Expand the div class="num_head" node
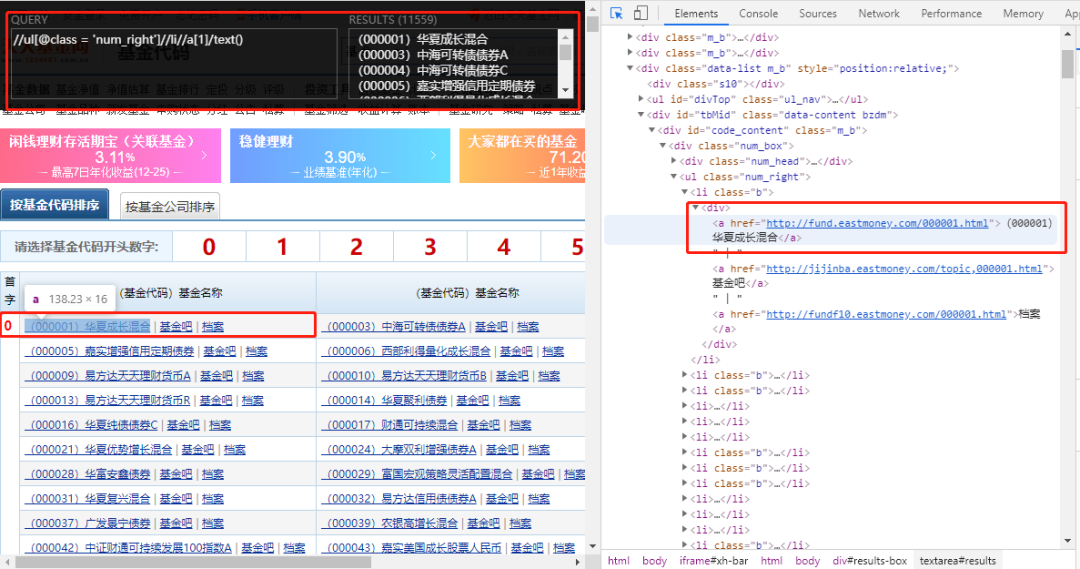 tap(674, 161)
